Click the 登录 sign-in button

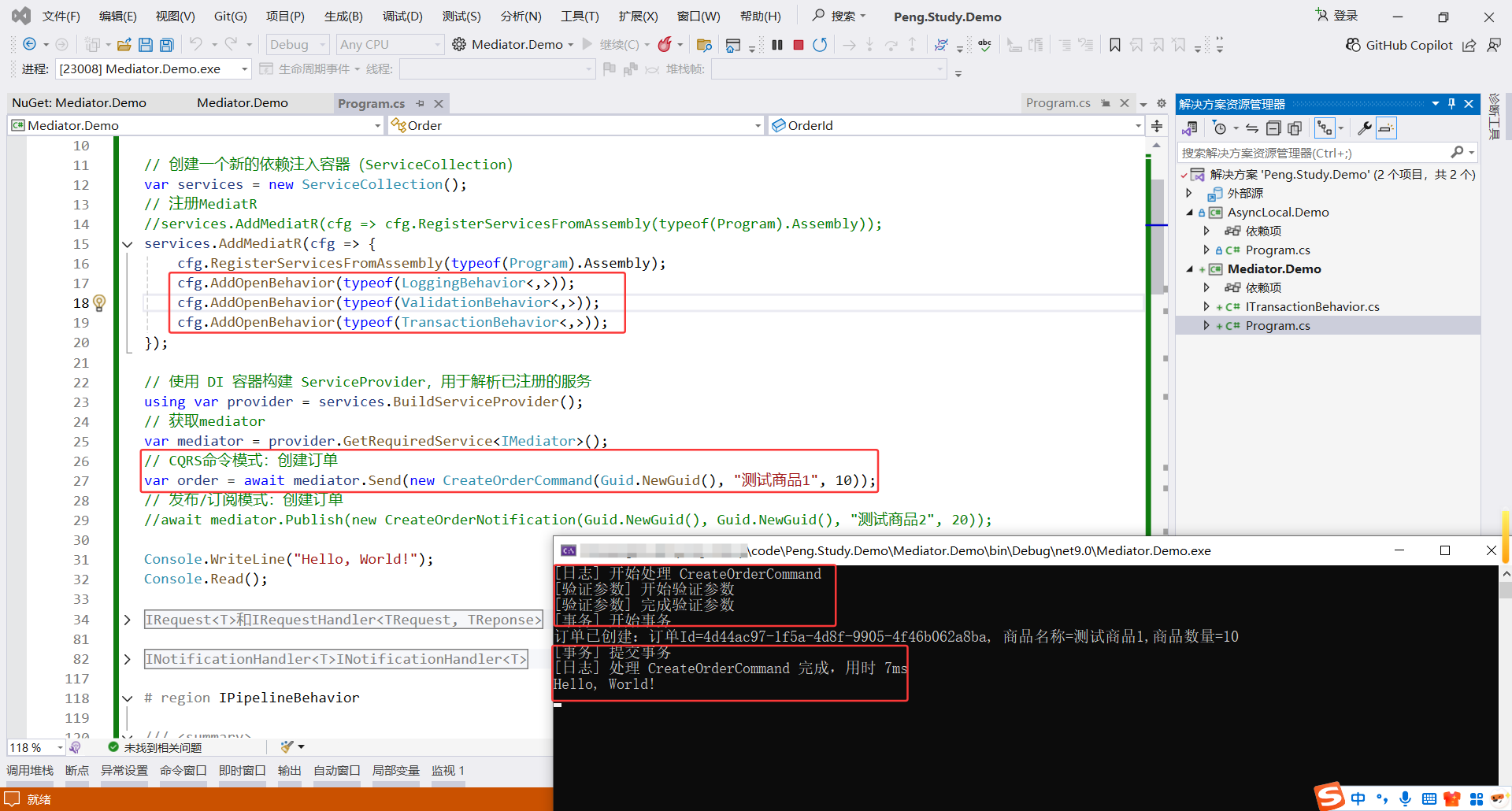(x=1337, y=16)
